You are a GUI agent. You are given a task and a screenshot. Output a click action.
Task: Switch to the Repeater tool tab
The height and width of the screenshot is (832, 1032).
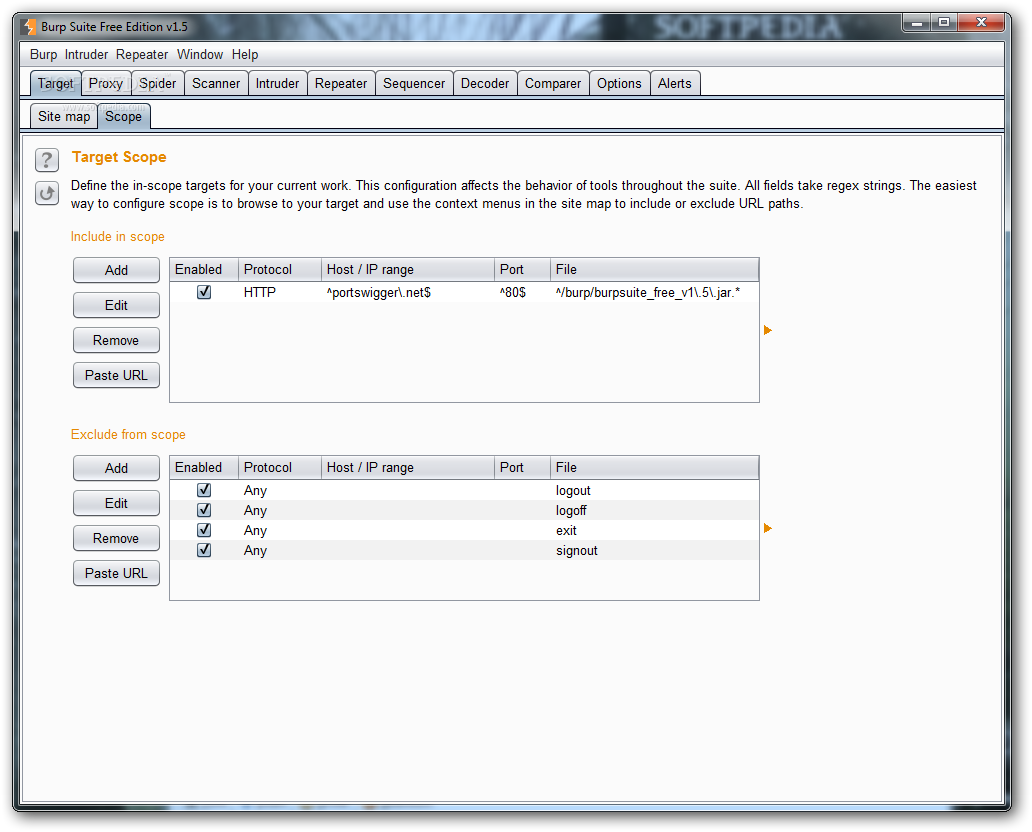341,84
